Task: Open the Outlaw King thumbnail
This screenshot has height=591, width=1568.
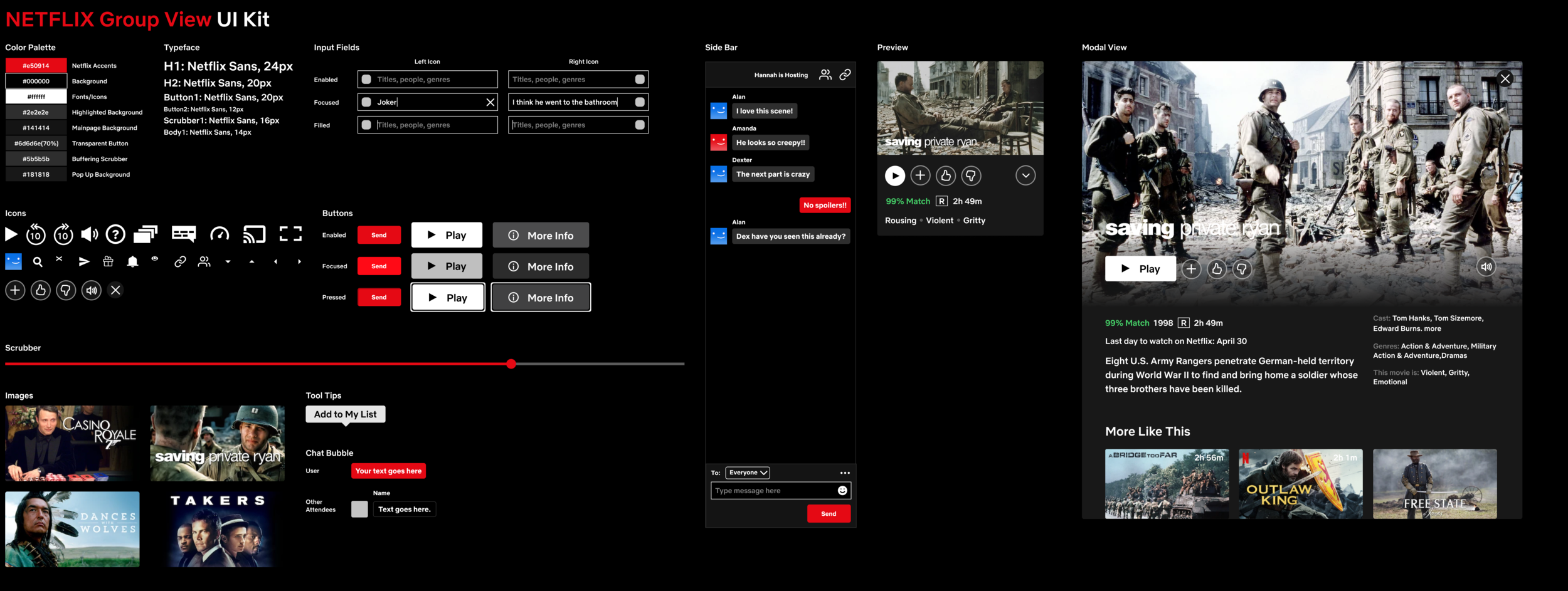Action: (x=1301, y=483)
